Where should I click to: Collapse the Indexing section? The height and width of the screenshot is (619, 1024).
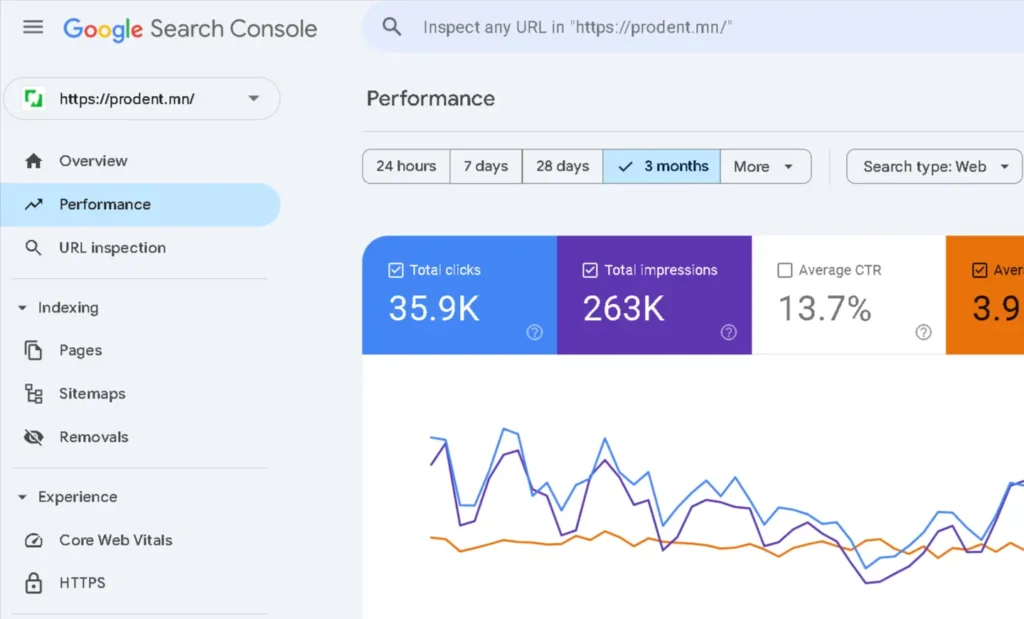click(22, 308)
